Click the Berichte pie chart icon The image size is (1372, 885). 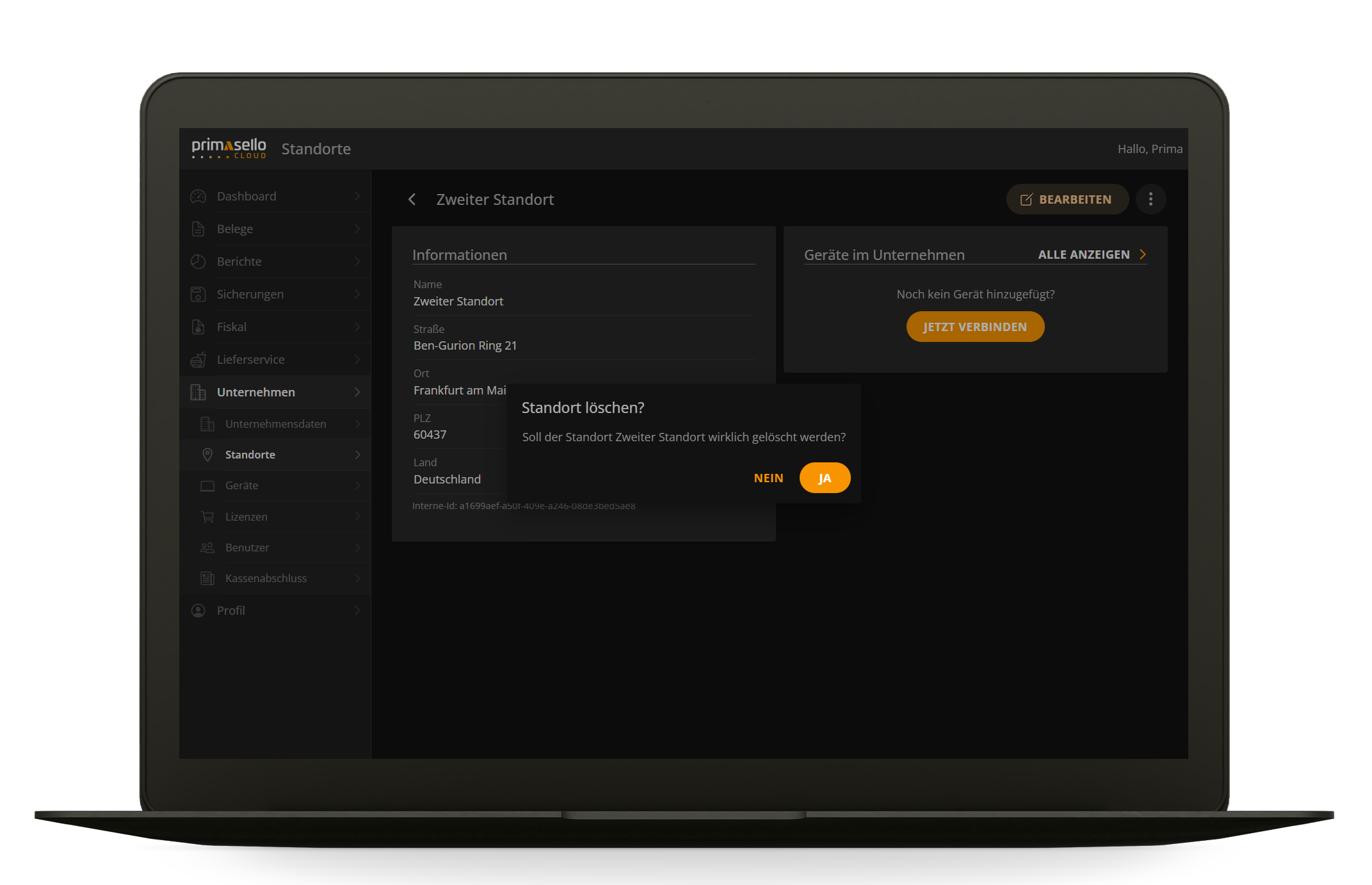[x=198, y=262]
